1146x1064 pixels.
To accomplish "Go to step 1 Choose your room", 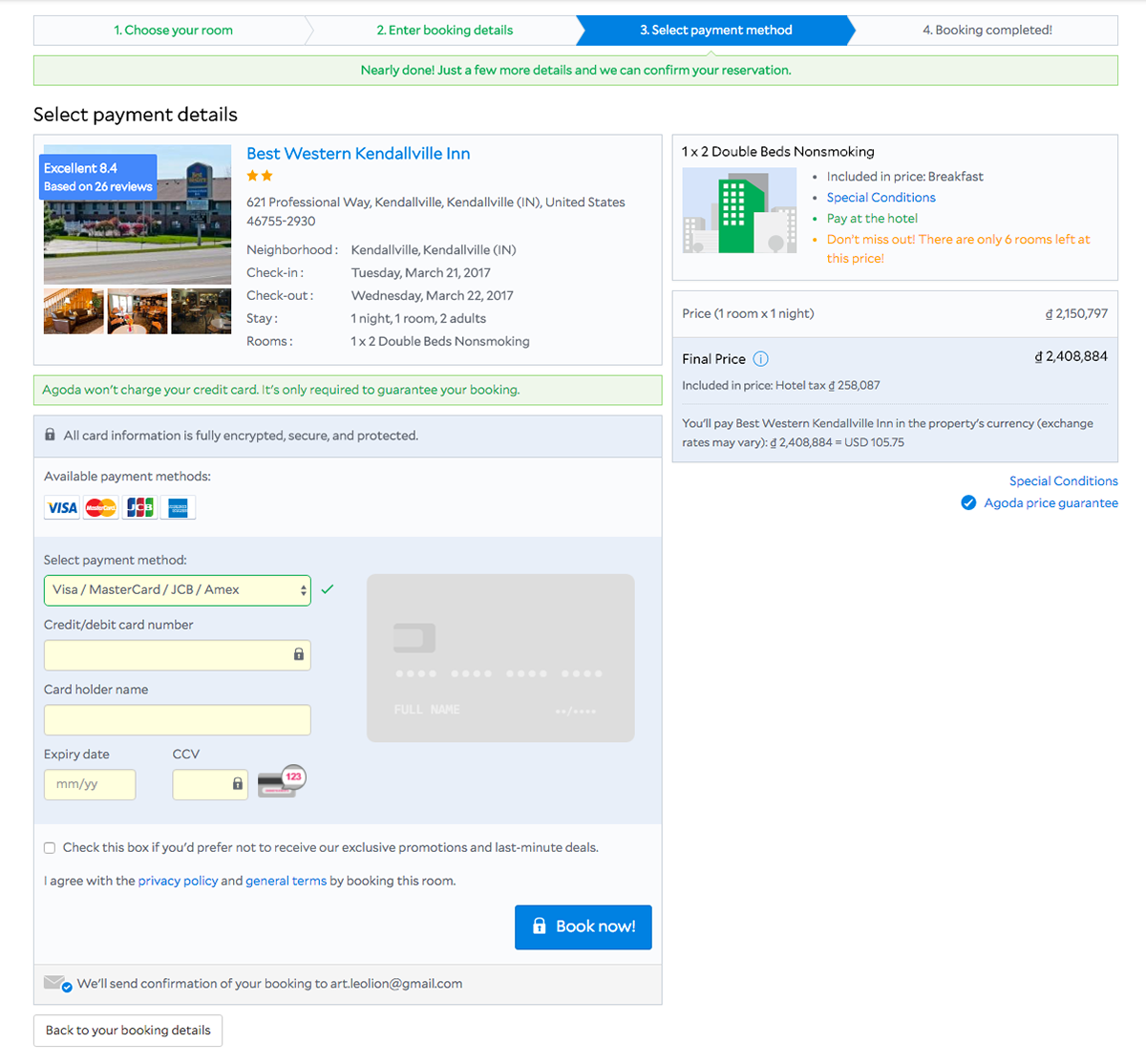I will tap(173, 31).
